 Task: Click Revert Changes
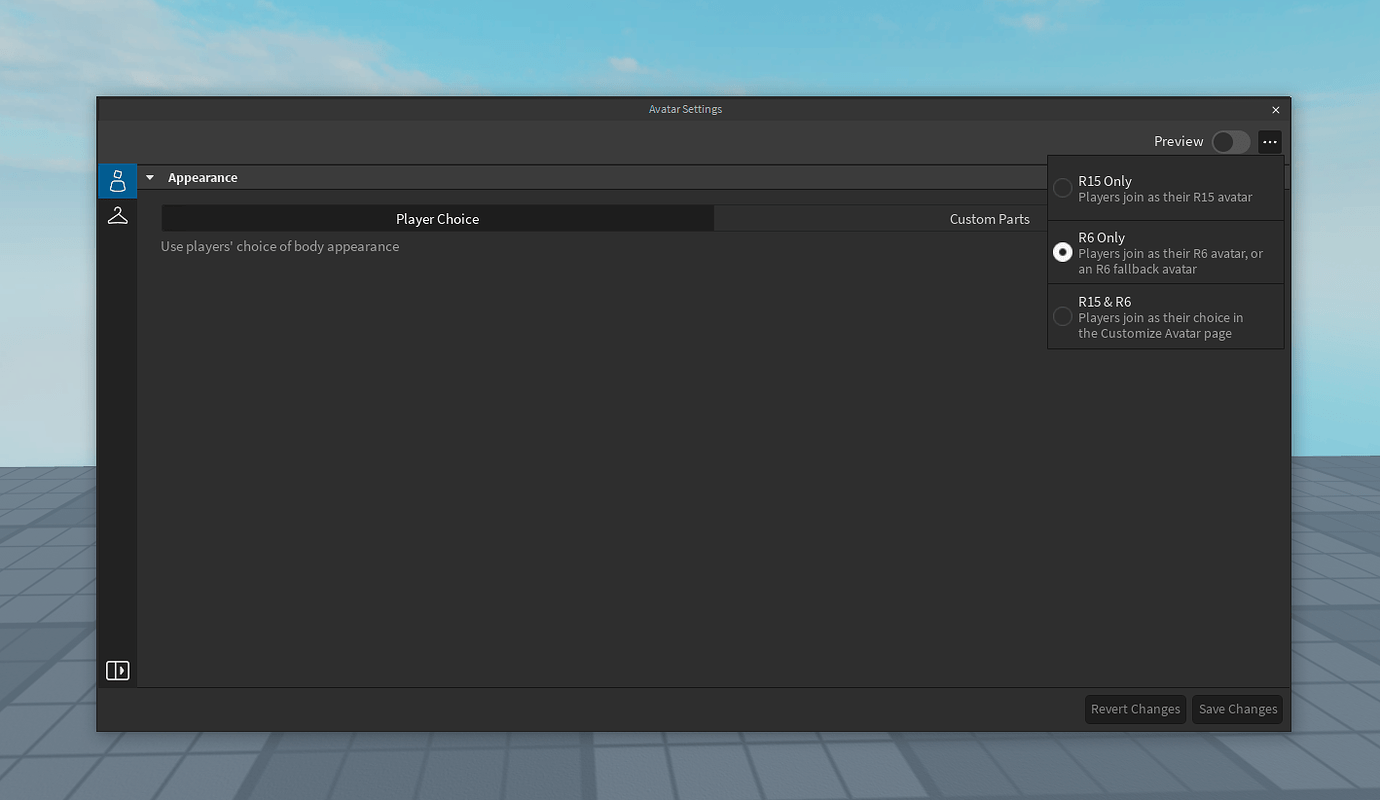(1135, 709)
